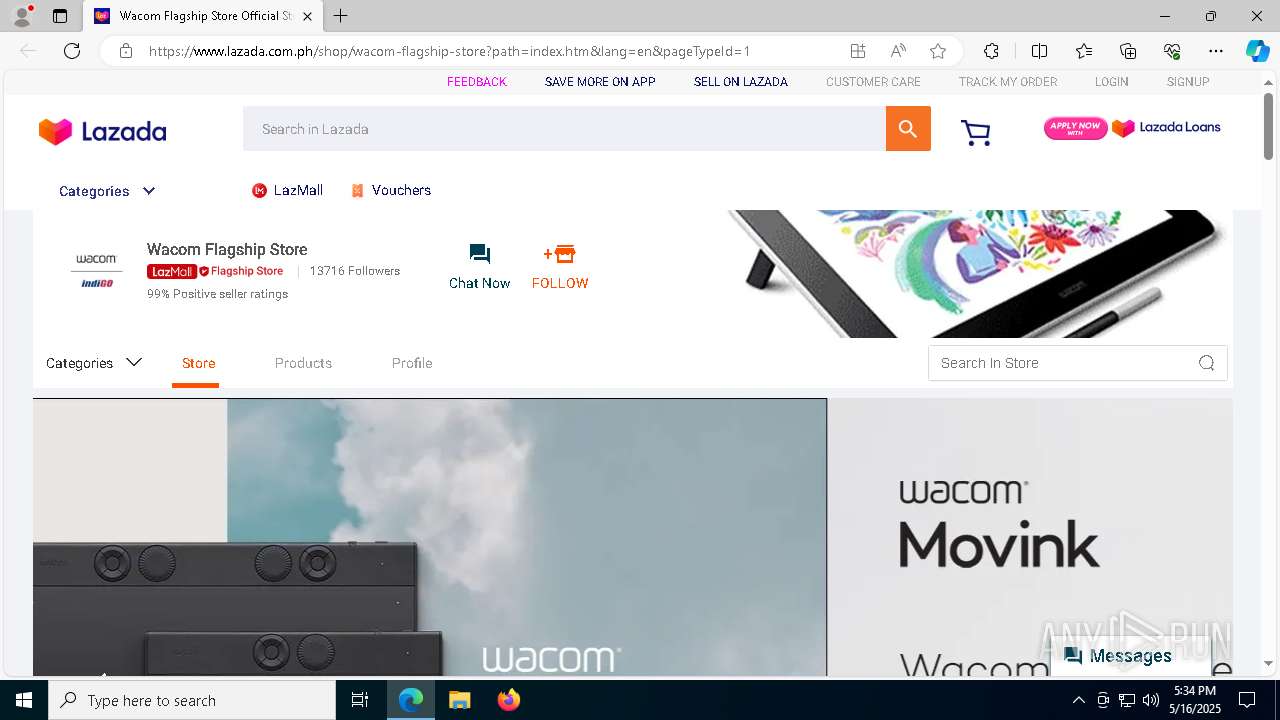Open the Windows Start menu
This screenshot has width=1280, height=720.
pos(24,700)
